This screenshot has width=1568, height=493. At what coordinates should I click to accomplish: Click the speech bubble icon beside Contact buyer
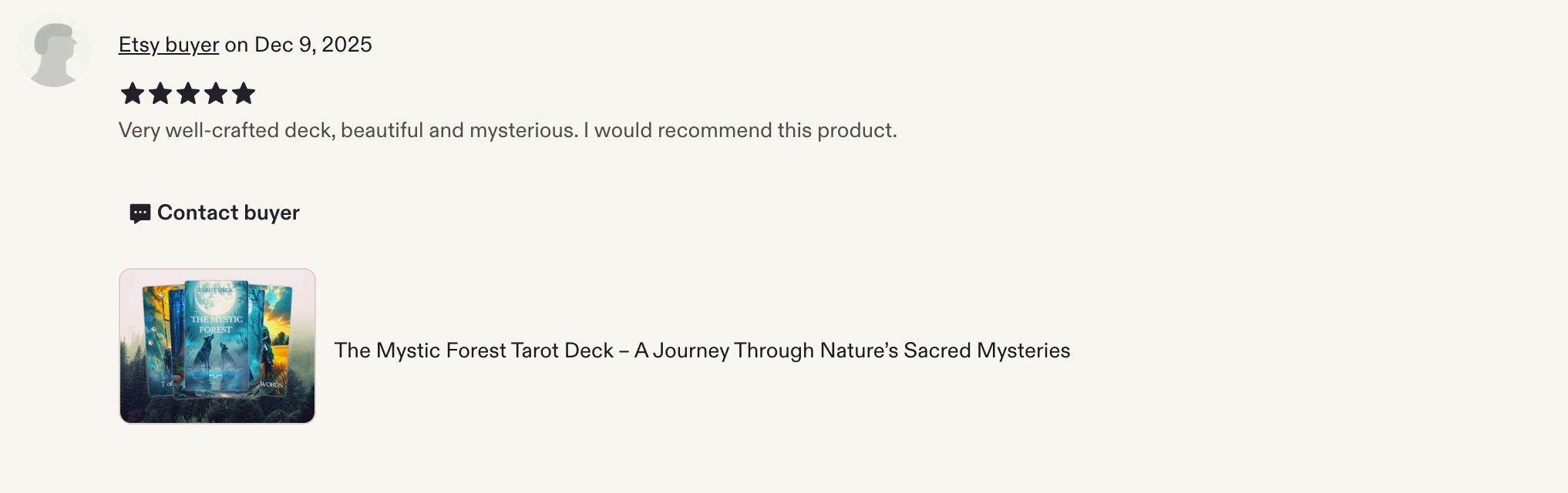pos(140,213)
